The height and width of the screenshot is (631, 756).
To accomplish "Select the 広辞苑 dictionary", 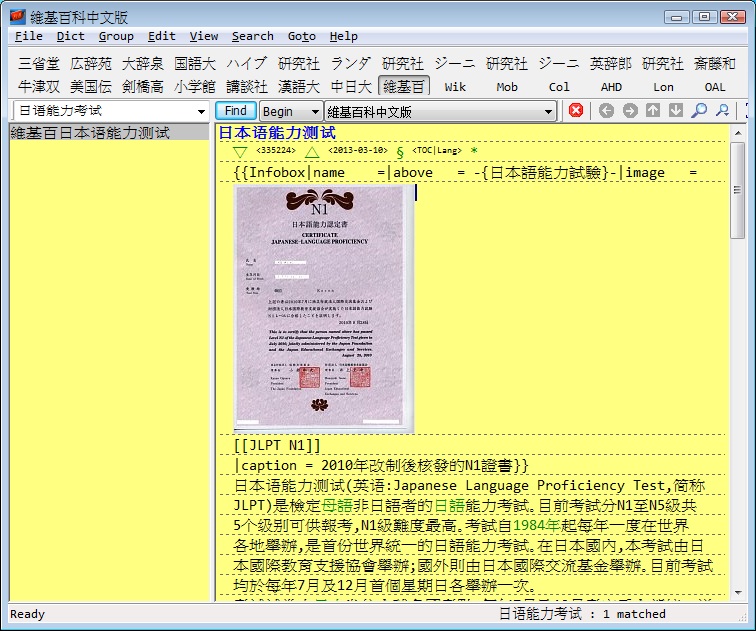I will (x=91, y=64).
